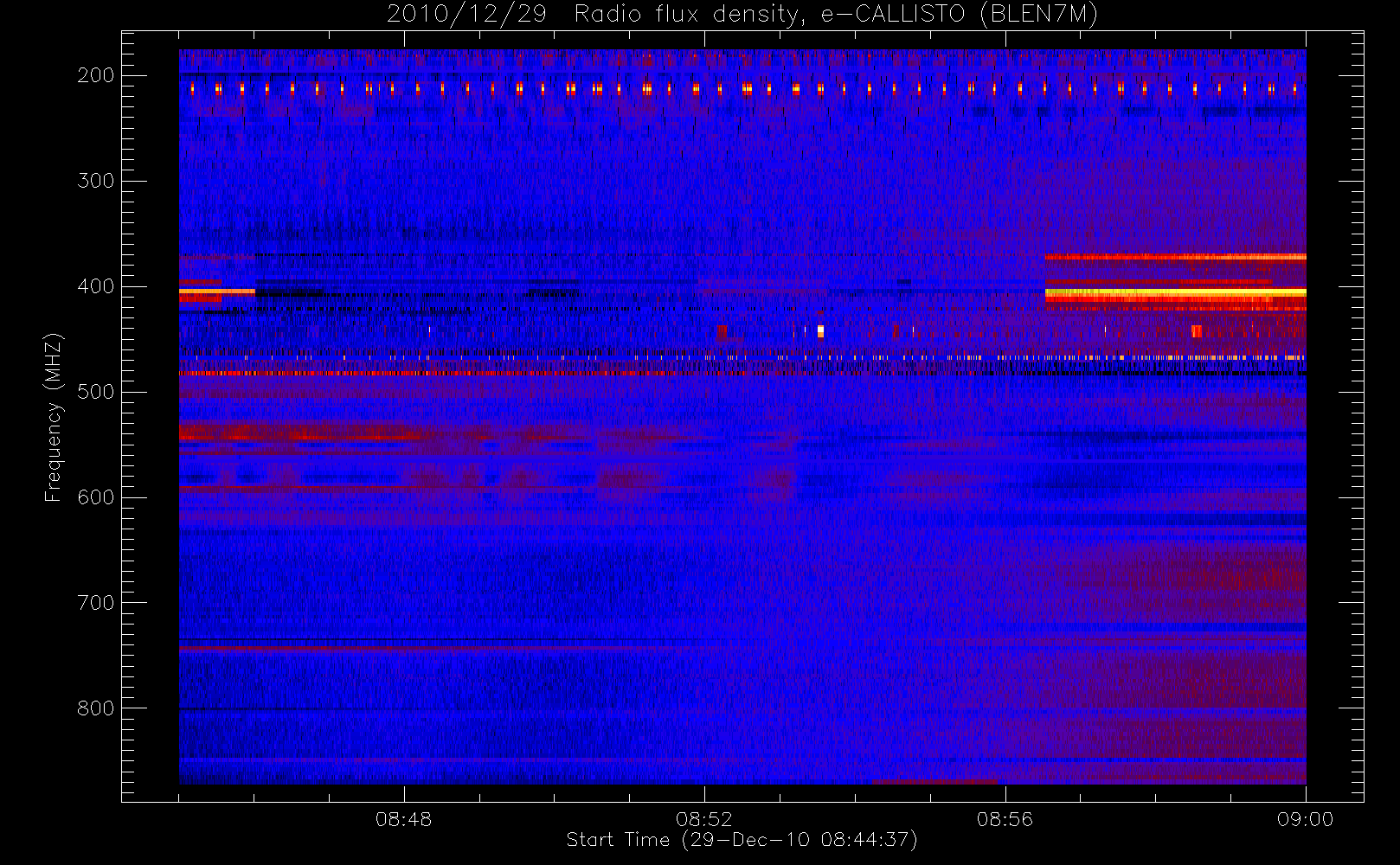Click the 'Start Time (29-Dec-10 08:44:37)' axis label
1400x865 pixels.
point(742,840)
